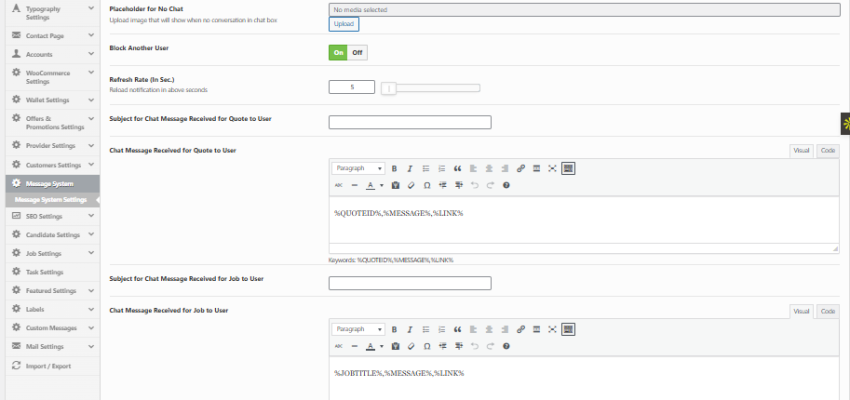Enable fullscreen in Job message editor
Screen dimensions: 850x400
click(552, 329)
